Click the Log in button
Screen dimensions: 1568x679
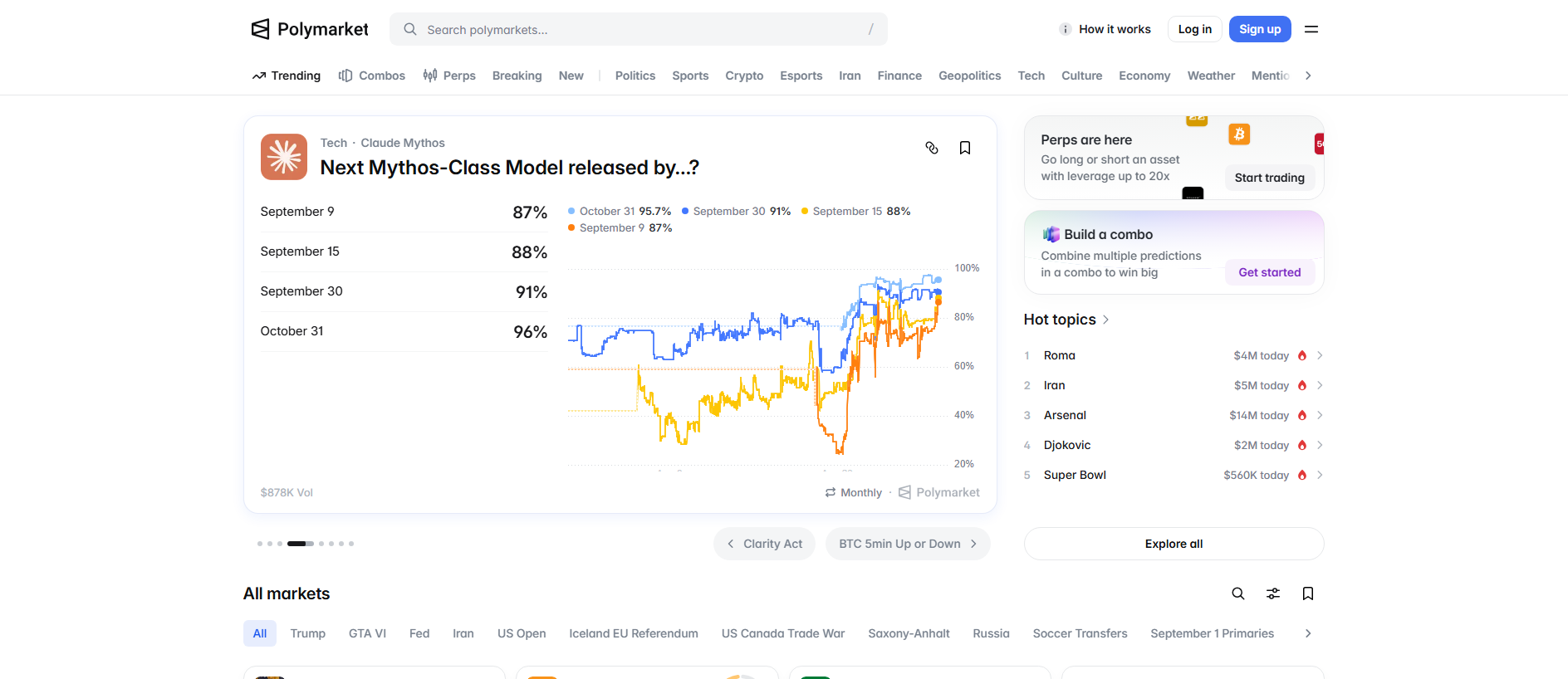pos(1195,29)
